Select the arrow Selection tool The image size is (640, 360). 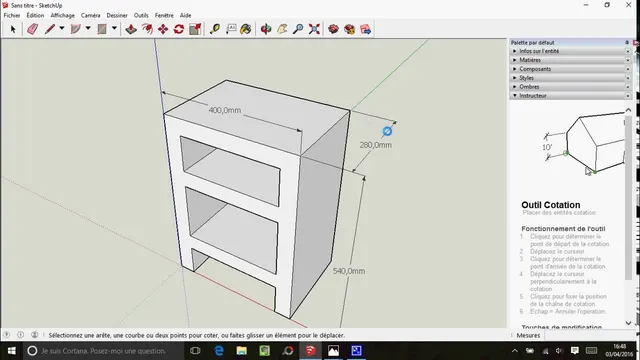13,29
